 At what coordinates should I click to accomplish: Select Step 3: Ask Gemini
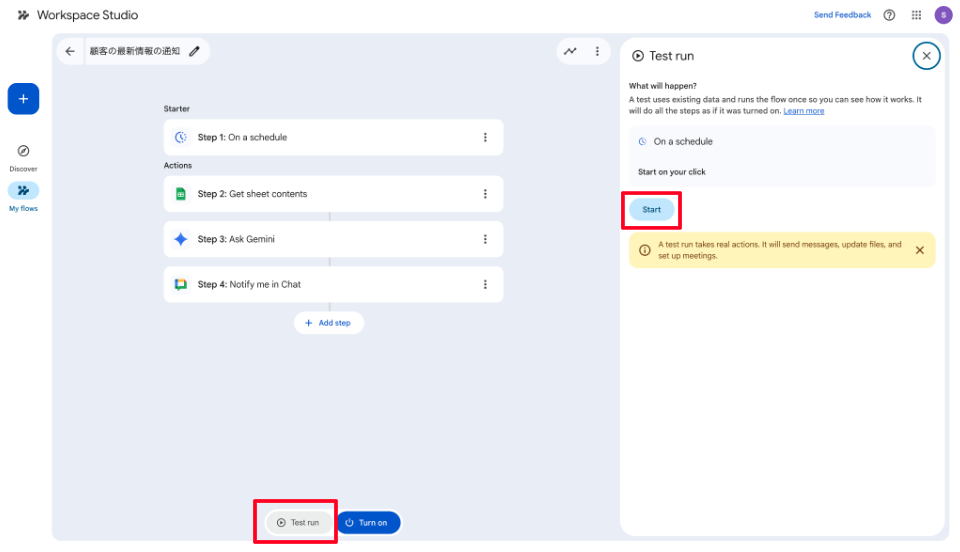pos(320,239)
